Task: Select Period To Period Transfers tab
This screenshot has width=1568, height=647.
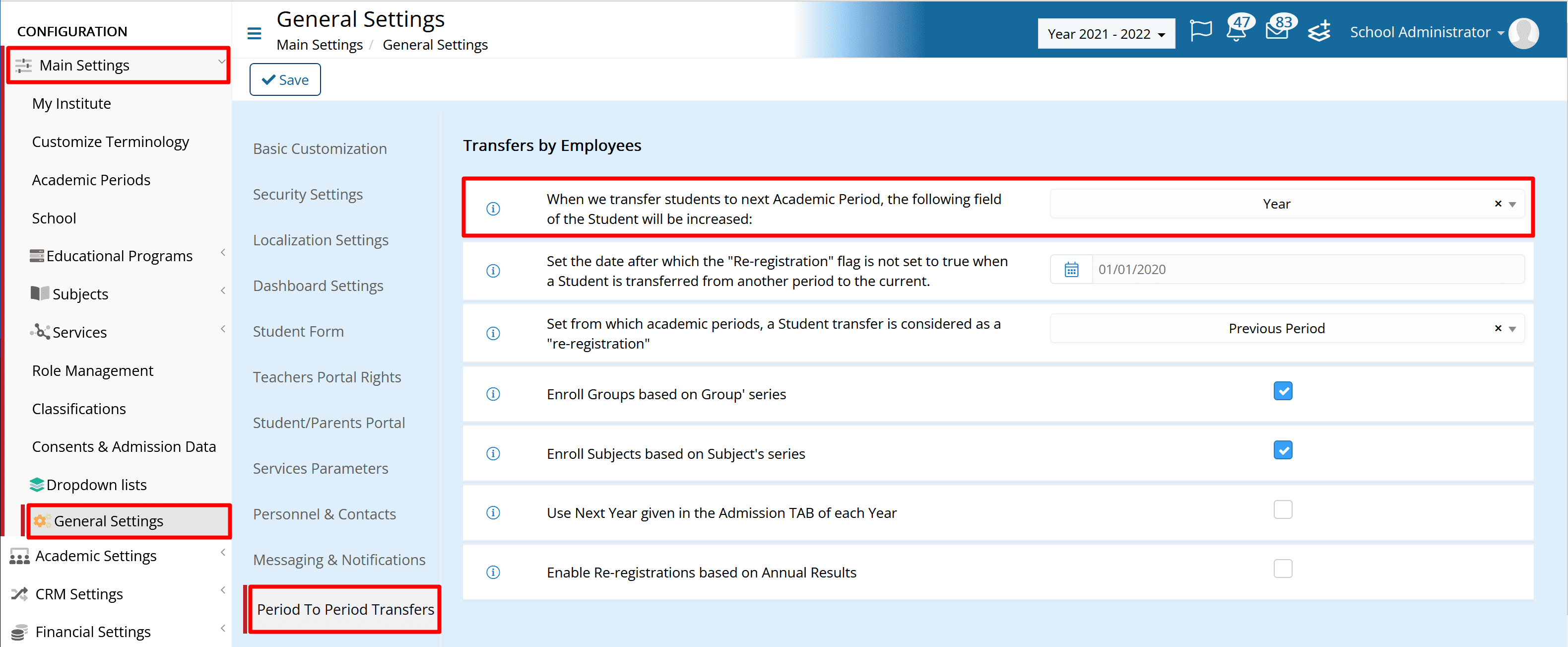Action: (345, 609)
